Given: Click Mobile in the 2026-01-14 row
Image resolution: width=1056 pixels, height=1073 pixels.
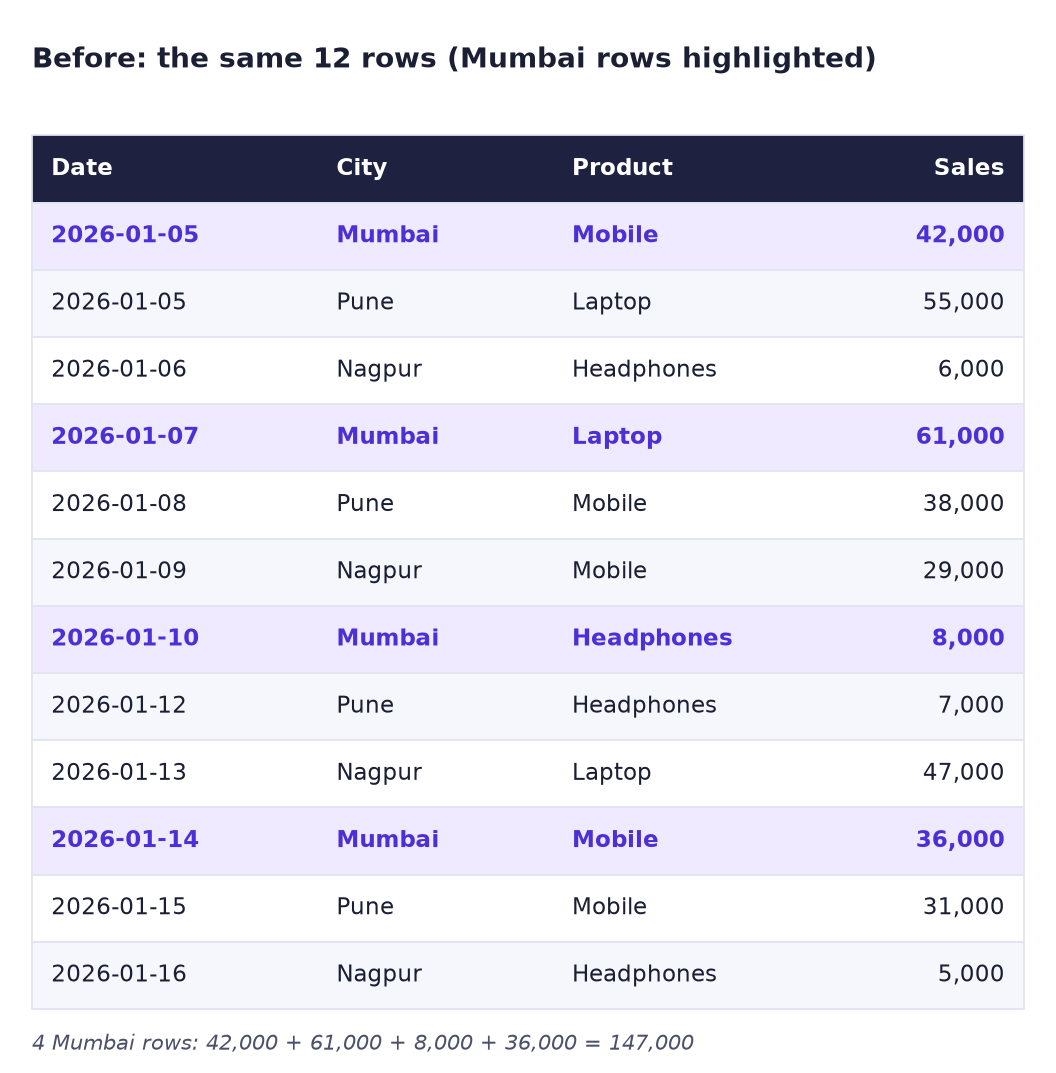Looking at the screenshot, I should tap(615, 839).
